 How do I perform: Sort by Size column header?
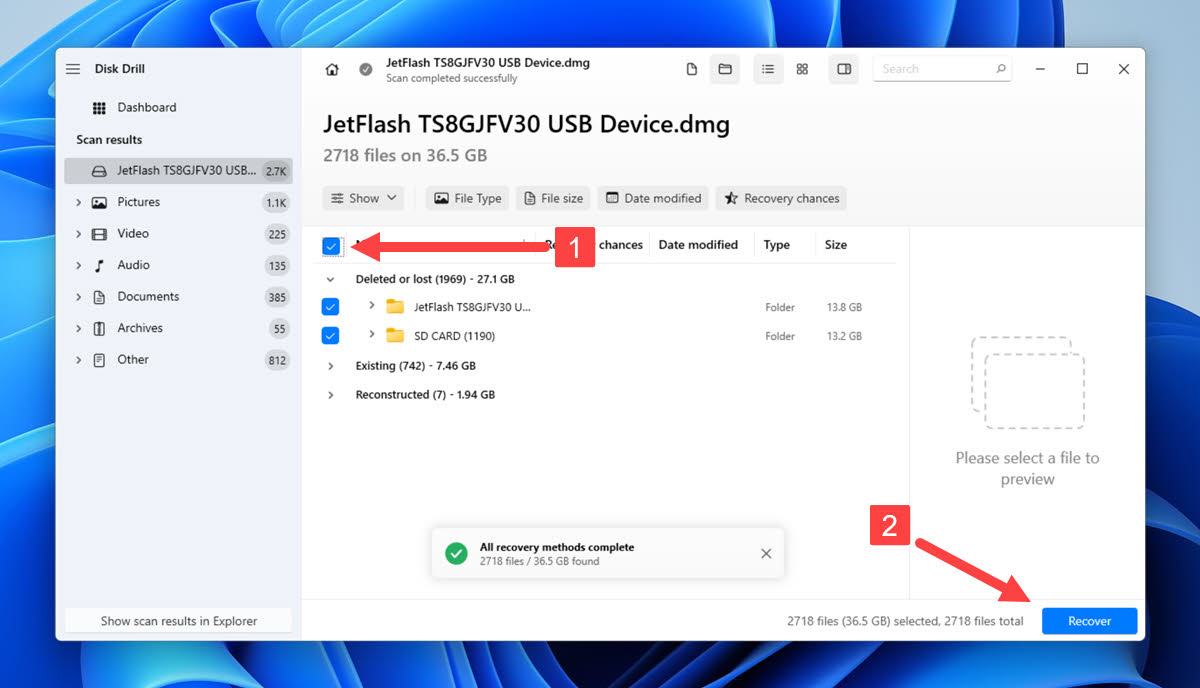click(x=836, y=245)
